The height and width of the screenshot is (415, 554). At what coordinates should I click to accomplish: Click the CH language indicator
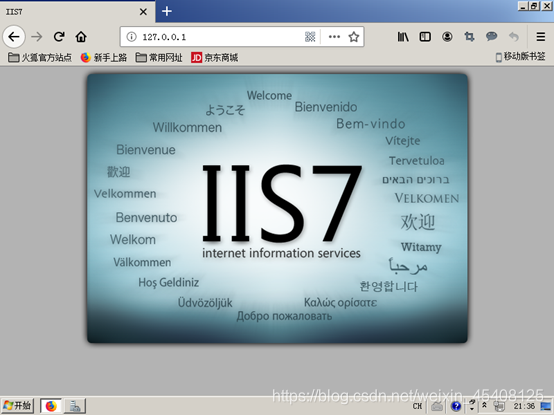(417, 406)
